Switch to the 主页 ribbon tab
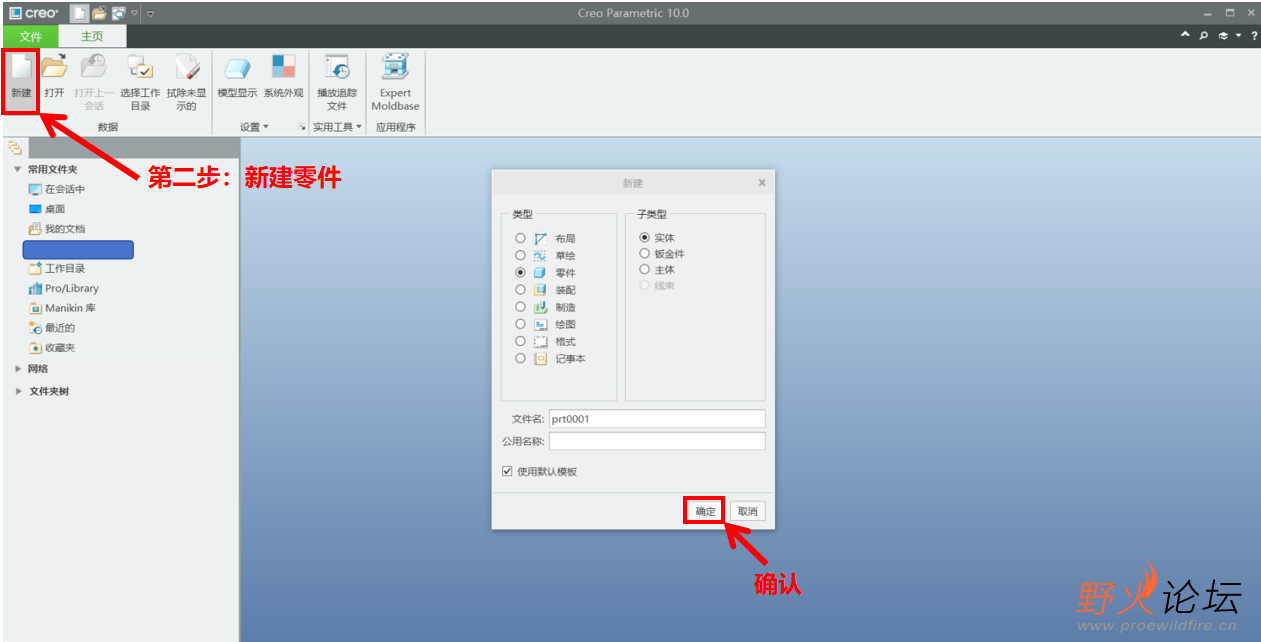The height and width of the screenshot is (642, 1261). [92, 37]
